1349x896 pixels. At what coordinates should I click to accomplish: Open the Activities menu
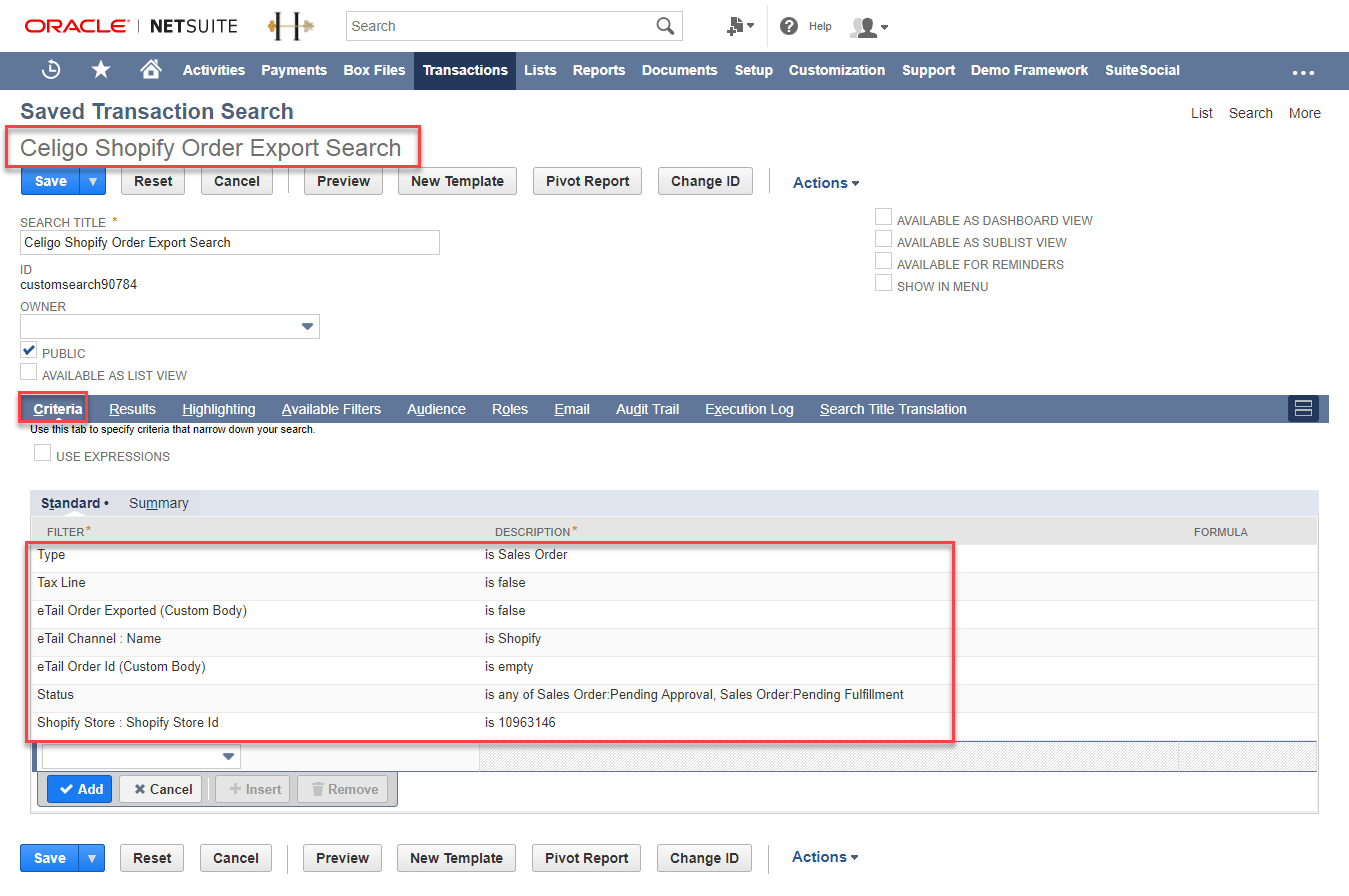(214, 70)
